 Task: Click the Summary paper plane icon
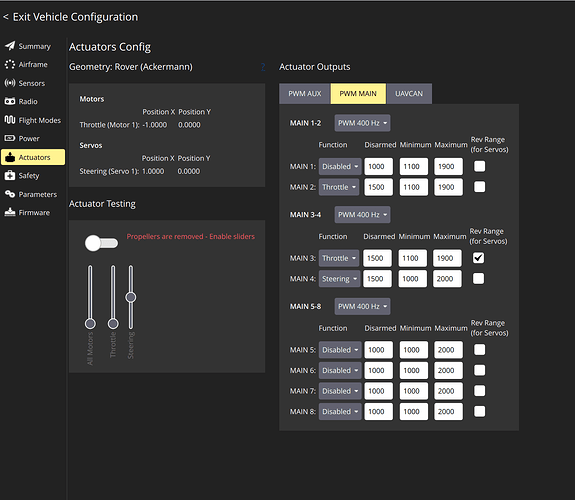tap(10, 46)
